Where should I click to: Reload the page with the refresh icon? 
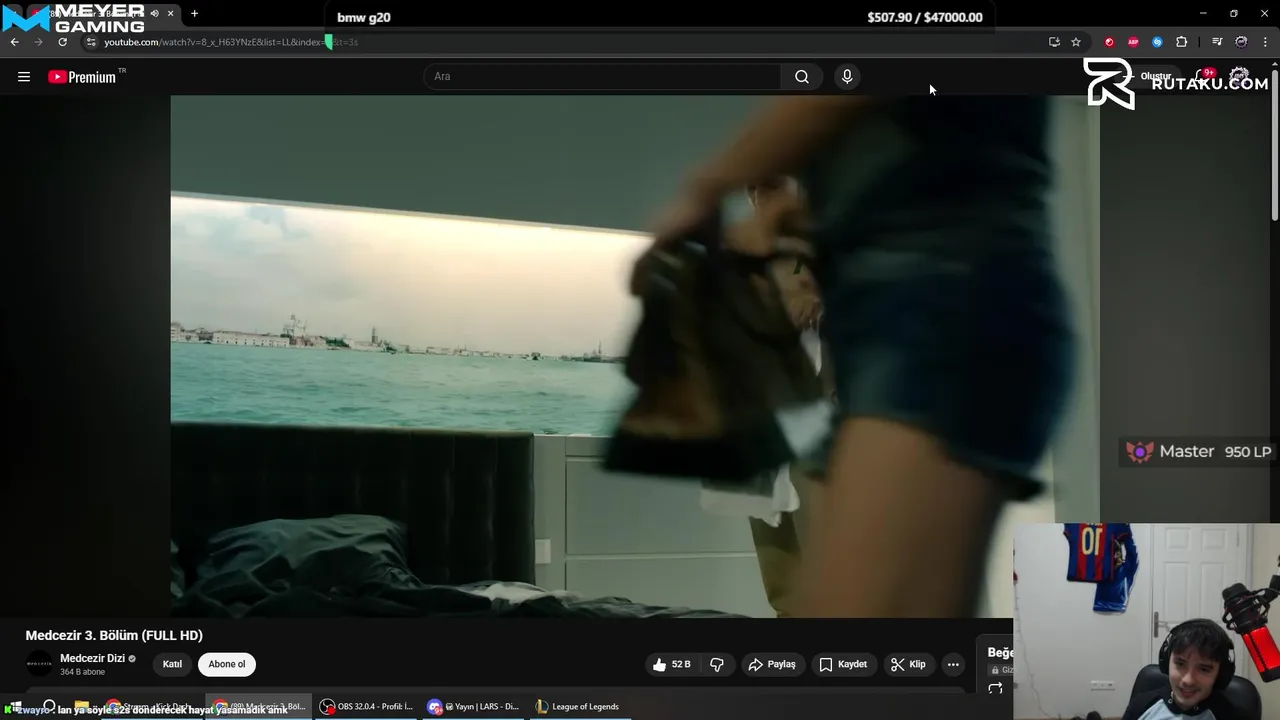point(62,42)
